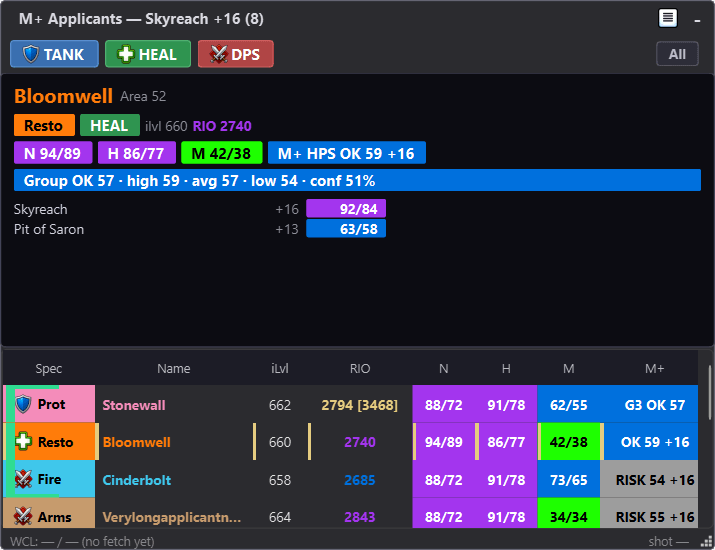Click Cinderbolt's RIO 2685 value
Viewport: 715px width, 550px height.
point(360,480)
